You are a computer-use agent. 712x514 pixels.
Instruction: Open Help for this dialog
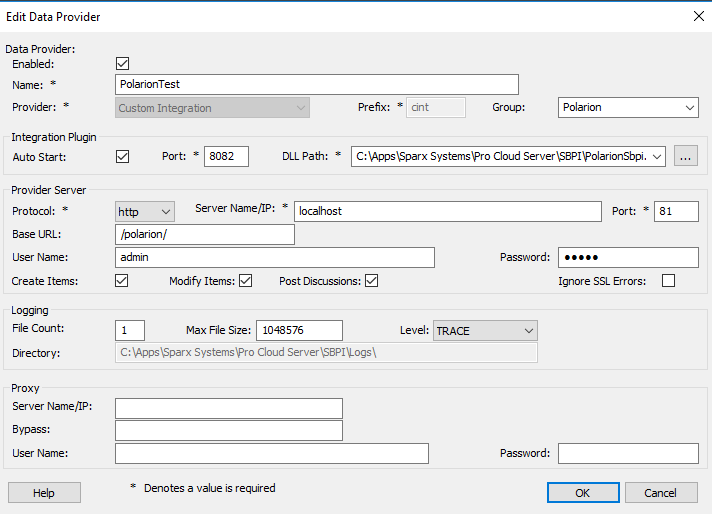(44, 493)
